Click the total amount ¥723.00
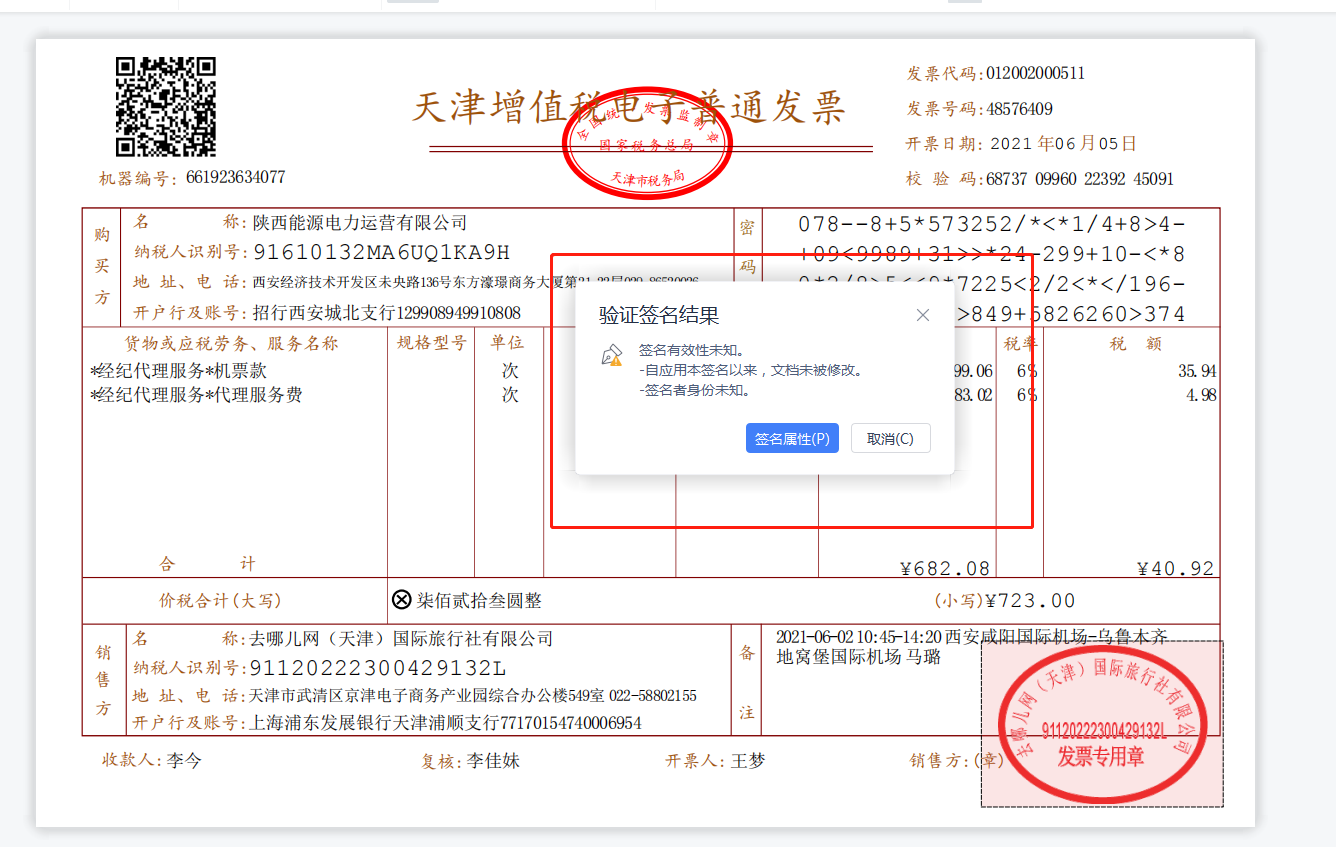This screenshot has height=847, width=1336. coord(1030,601)
